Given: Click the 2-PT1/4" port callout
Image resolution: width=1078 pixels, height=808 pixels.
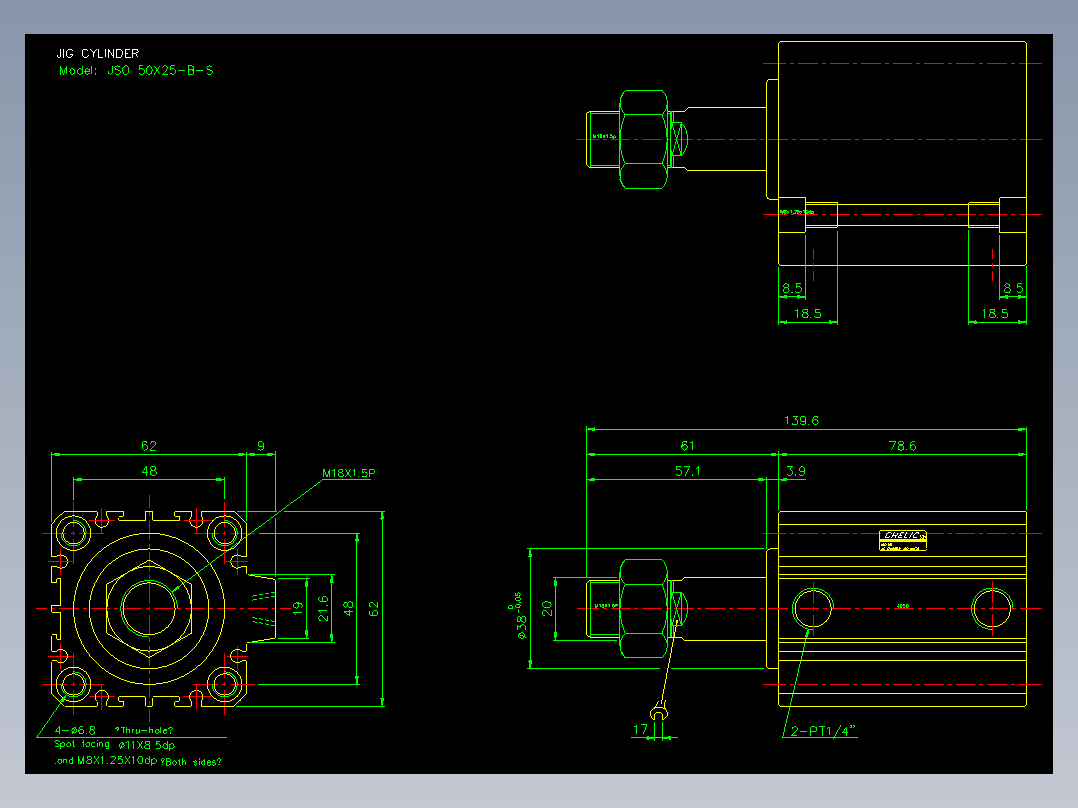Looking at the screenshot, I should tap(823, 731).
